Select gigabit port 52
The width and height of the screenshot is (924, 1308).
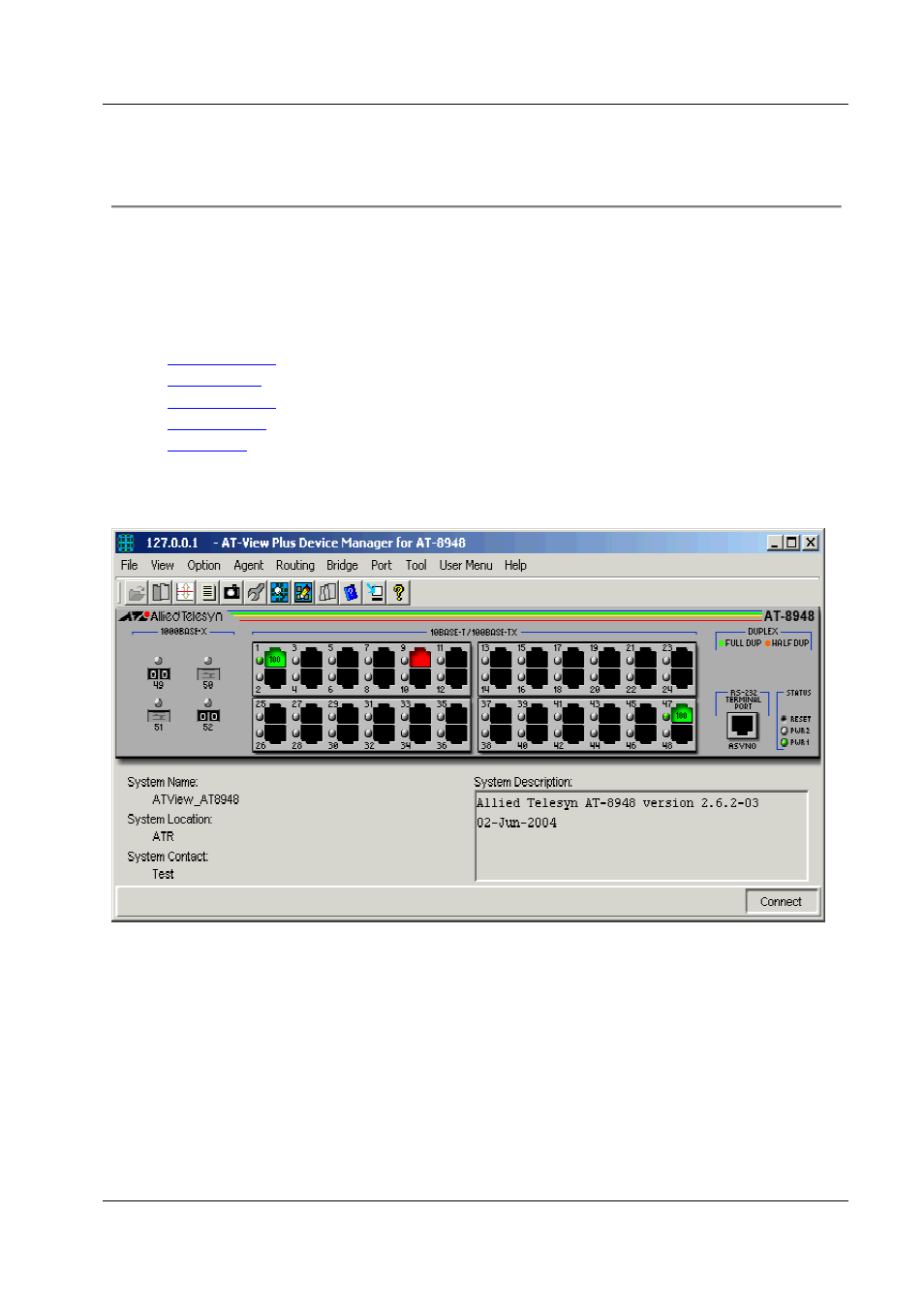coord(208,716)
